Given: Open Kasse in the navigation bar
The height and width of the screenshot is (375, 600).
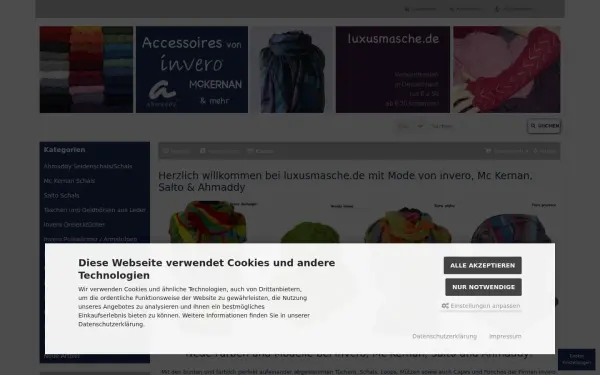Looking at the screenshot, I should point(261,151).
